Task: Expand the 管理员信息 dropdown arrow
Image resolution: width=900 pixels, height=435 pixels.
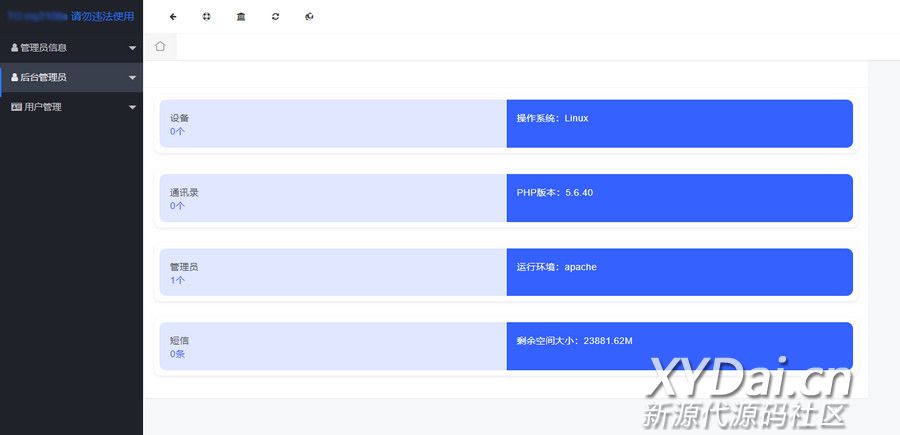Action: (132, 48)
